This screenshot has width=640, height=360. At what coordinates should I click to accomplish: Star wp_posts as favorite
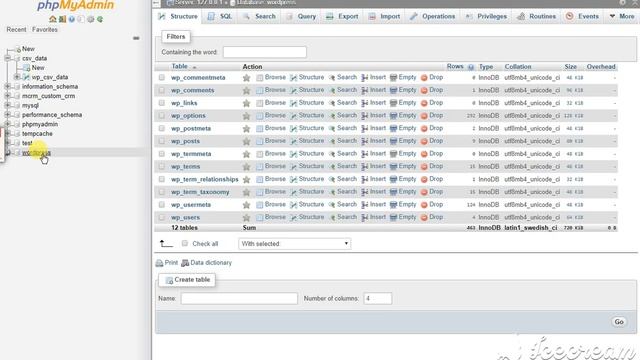tap(247, 141)
